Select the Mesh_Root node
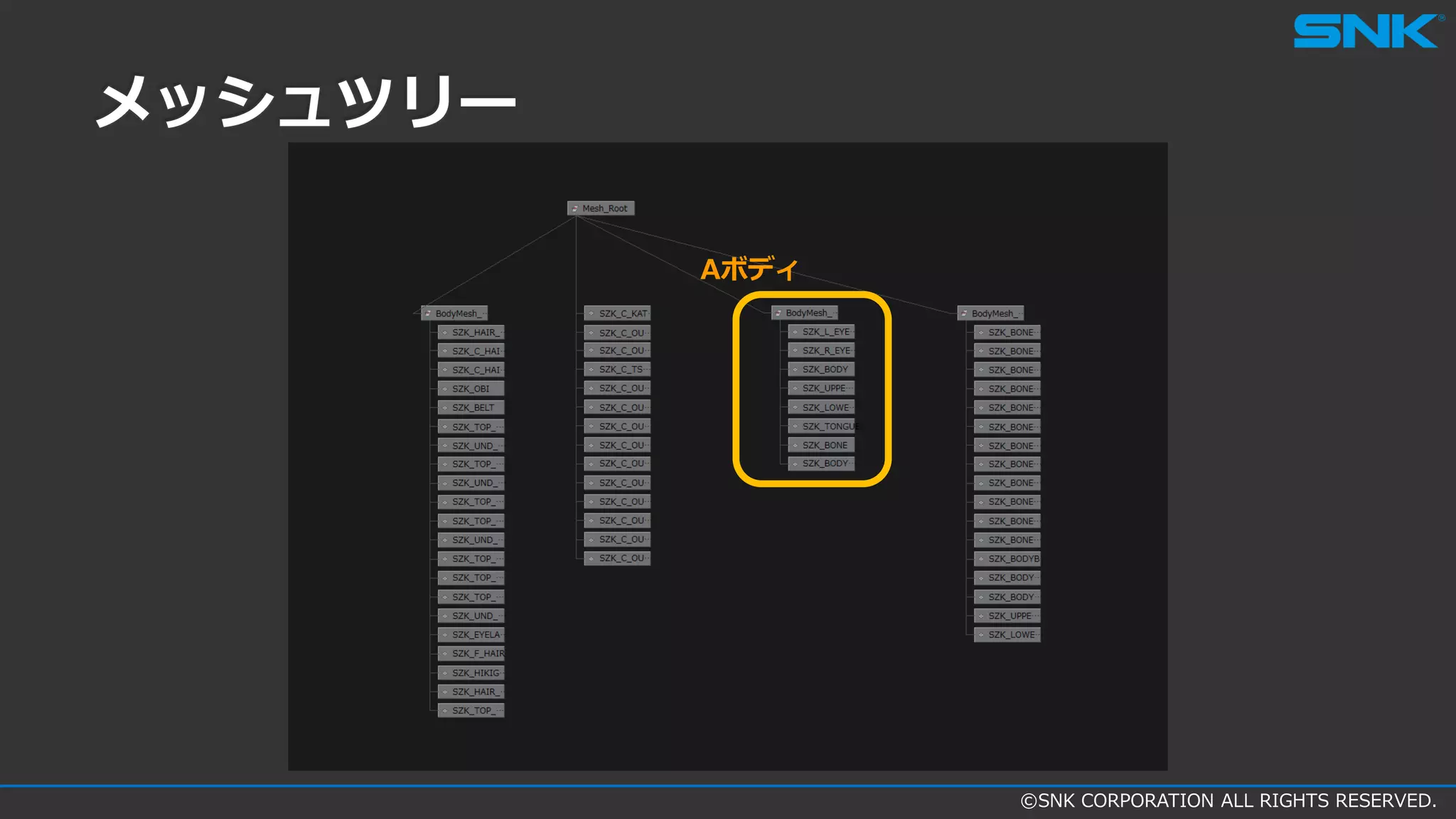Viewport: 1456px width, 819px height. coord(601,208)
